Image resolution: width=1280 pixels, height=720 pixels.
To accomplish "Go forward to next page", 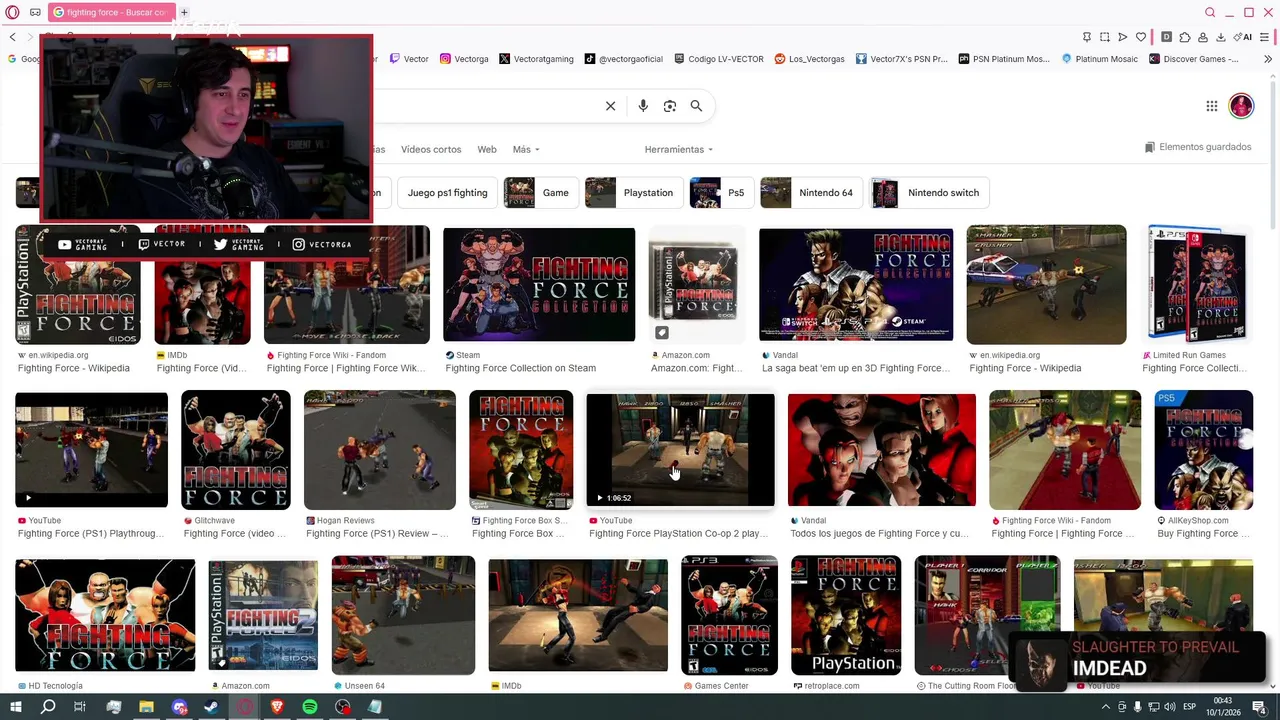I will click(x=30, y=37).
